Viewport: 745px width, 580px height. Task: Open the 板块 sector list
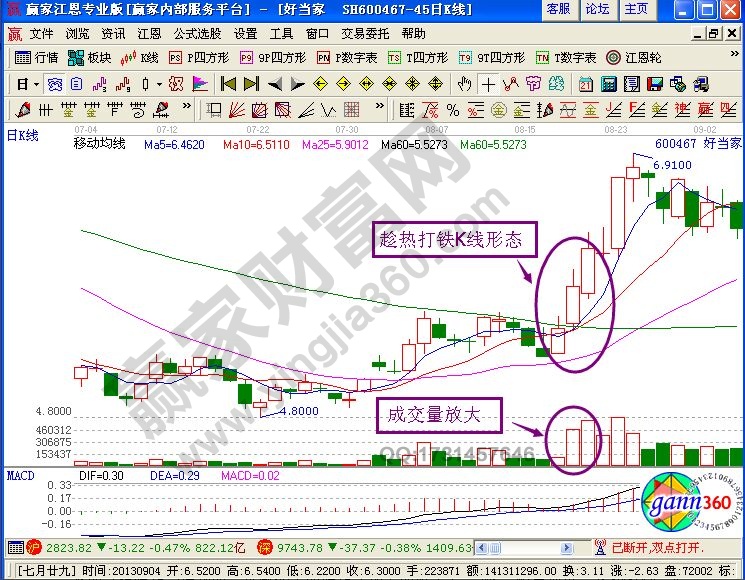[x=91, y=58]
